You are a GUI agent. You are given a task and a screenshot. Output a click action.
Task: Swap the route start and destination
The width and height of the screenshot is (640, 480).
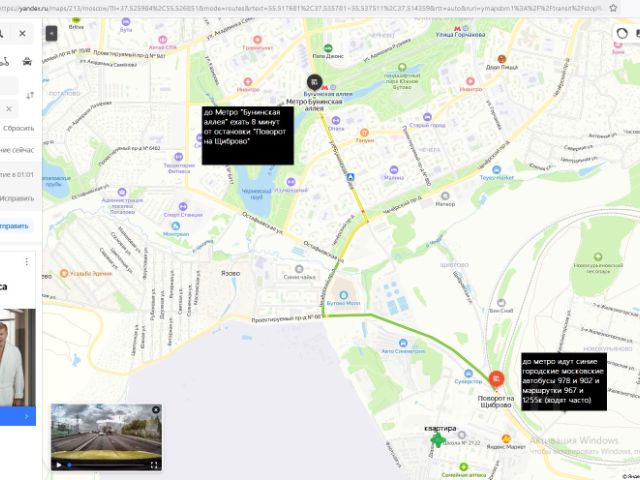[x=30, y=96]
